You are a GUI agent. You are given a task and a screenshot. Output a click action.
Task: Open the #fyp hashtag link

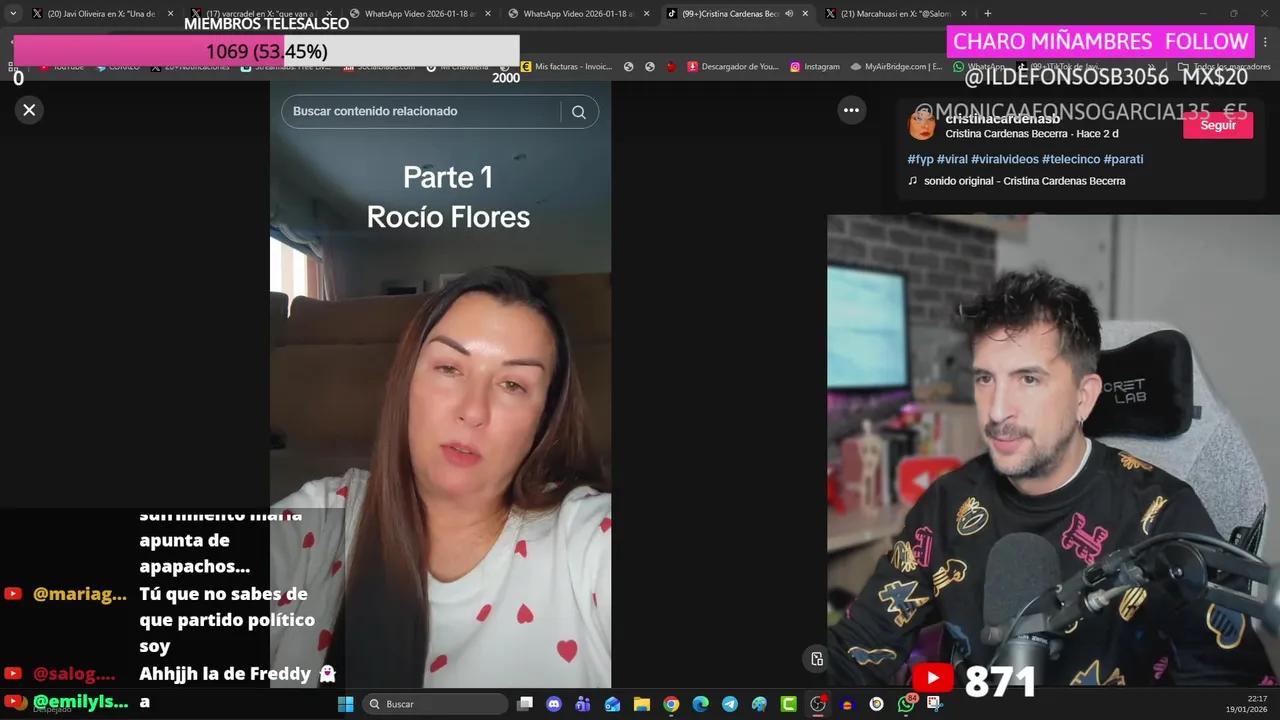tap(920, 159)
